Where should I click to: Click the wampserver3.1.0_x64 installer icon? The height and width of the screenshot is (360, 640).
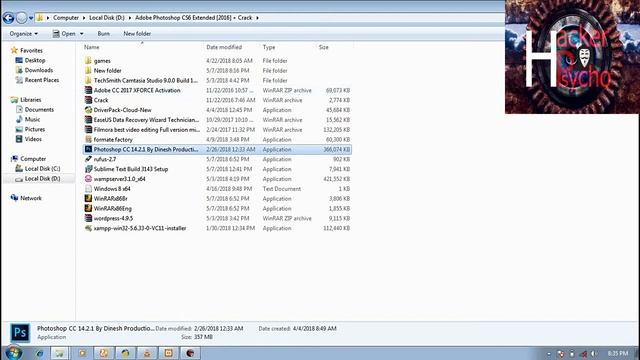point(88,179)
